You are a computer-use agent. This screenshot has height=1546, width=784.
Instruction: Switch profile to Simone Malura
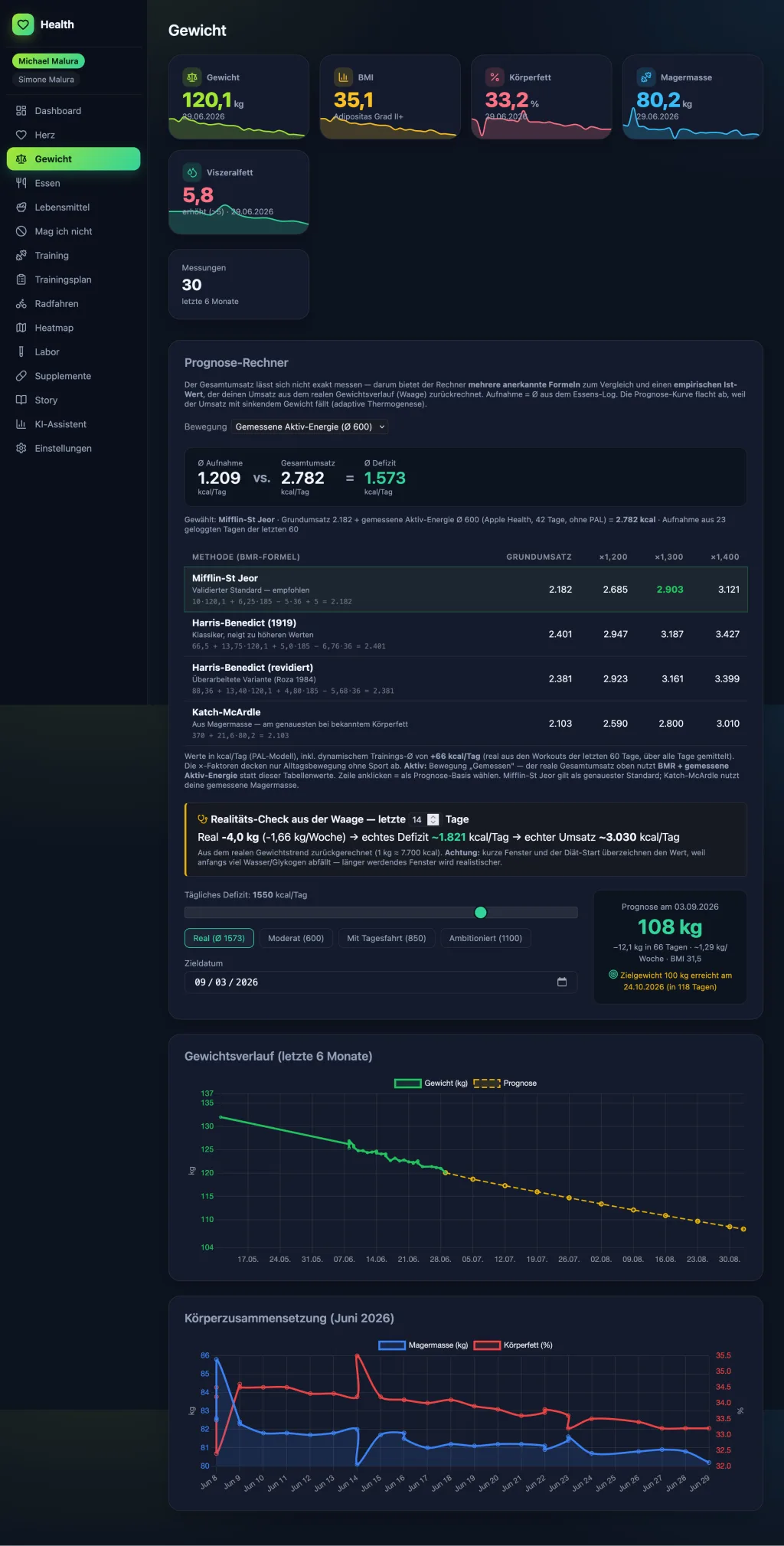tap(46, 80)
